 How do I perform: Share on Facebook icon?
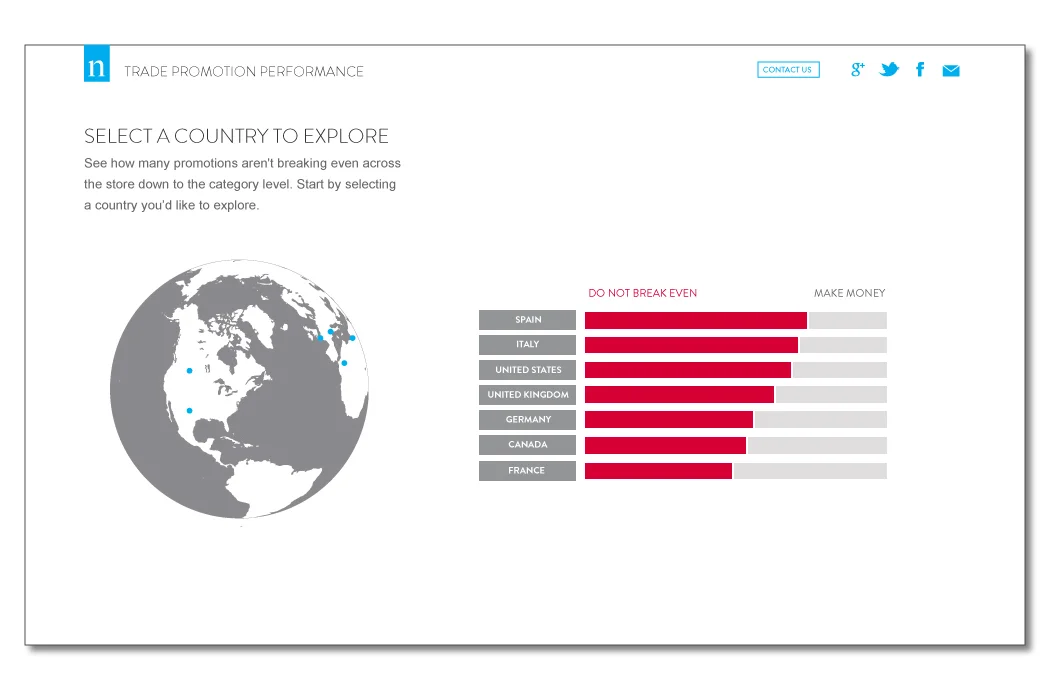pyautogui.click(x=920, y=69)
